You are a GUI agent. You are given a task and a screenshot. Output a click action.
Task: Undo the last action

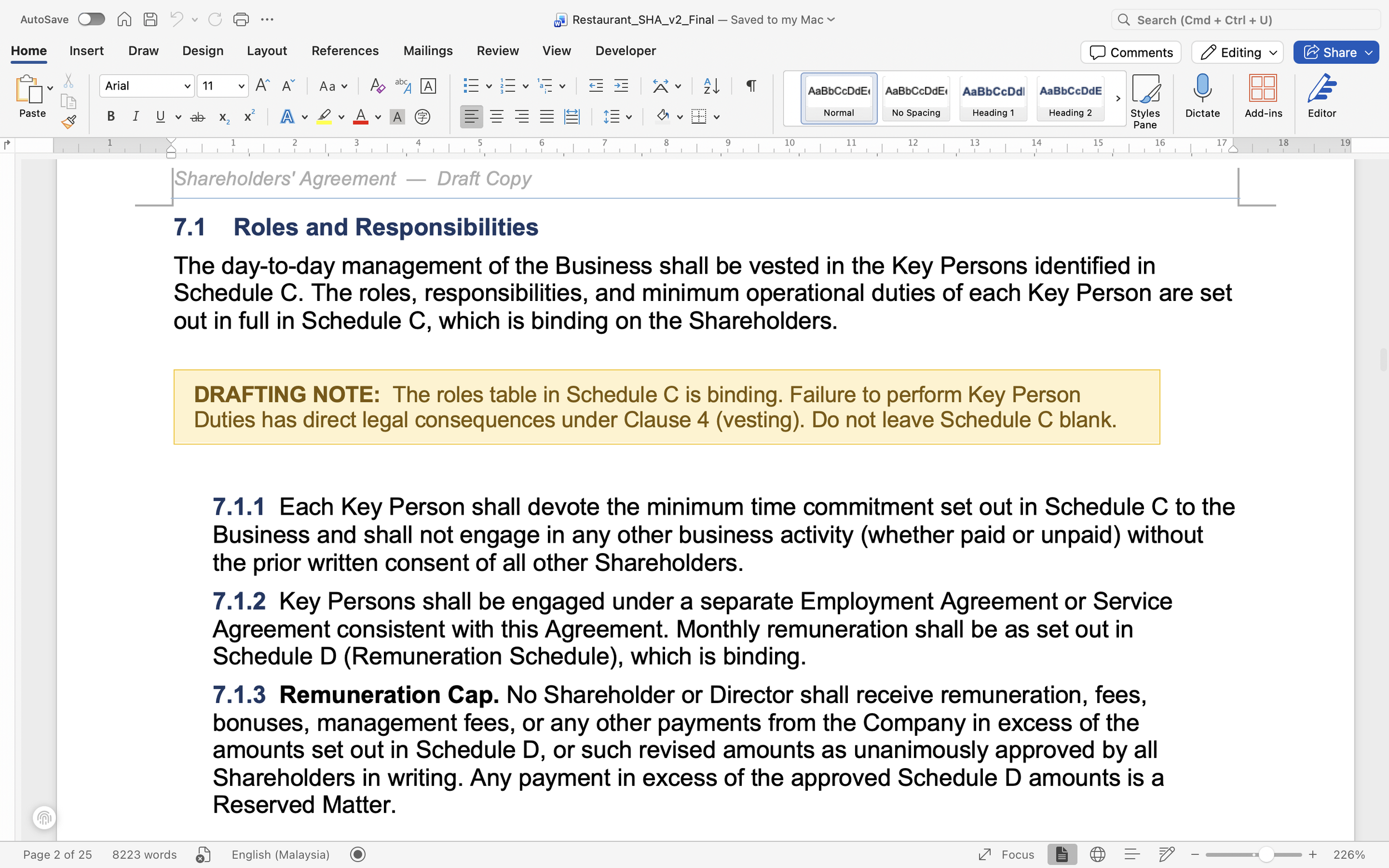[176, 19]
